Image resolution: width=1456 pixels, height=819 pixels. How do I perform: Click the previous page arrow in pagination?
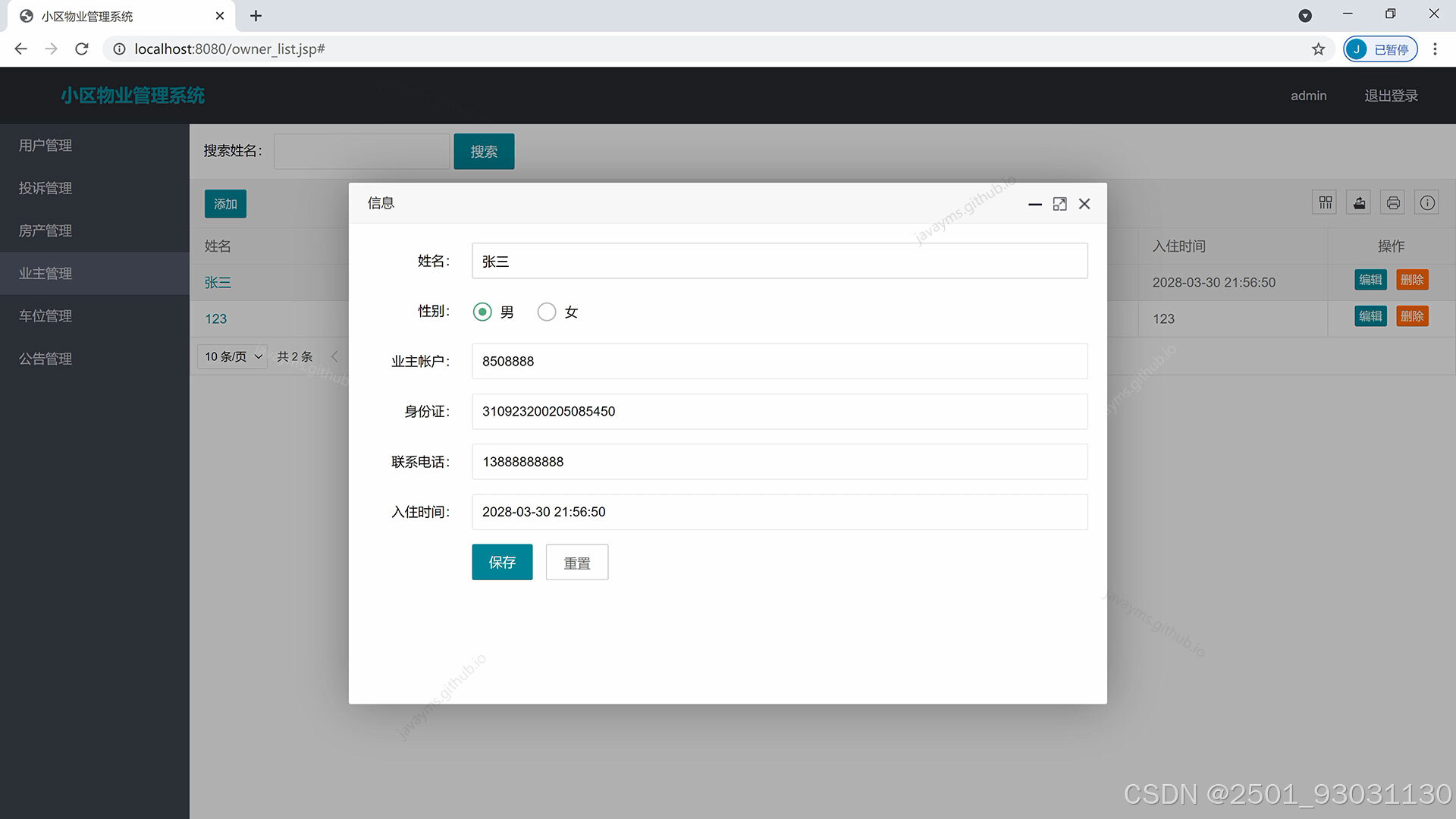pyautogui.click(x=334, y=356)
